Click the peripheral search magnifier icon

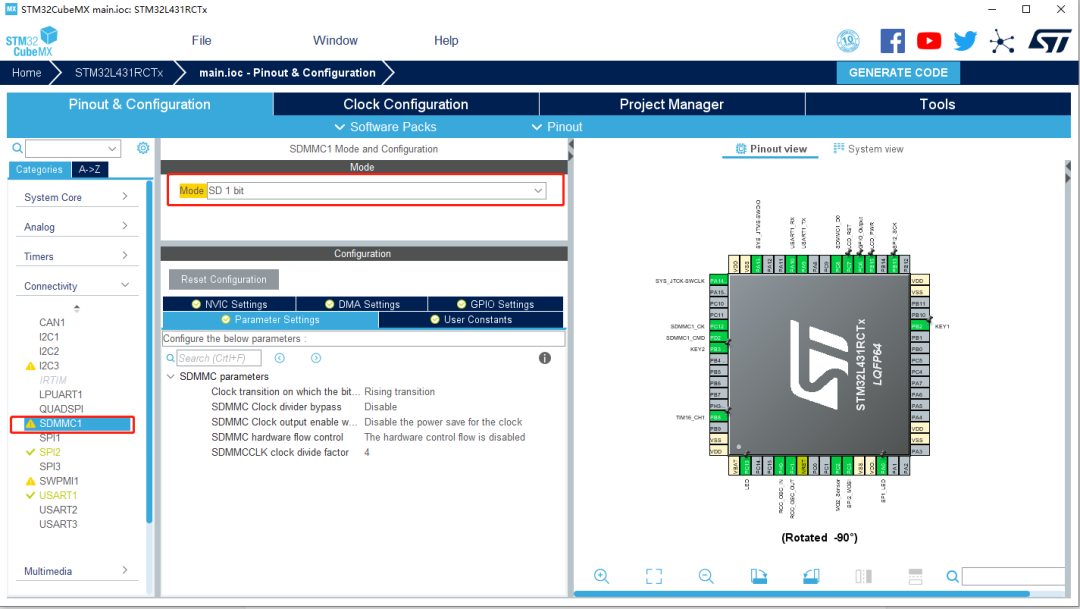pos(18,148)
